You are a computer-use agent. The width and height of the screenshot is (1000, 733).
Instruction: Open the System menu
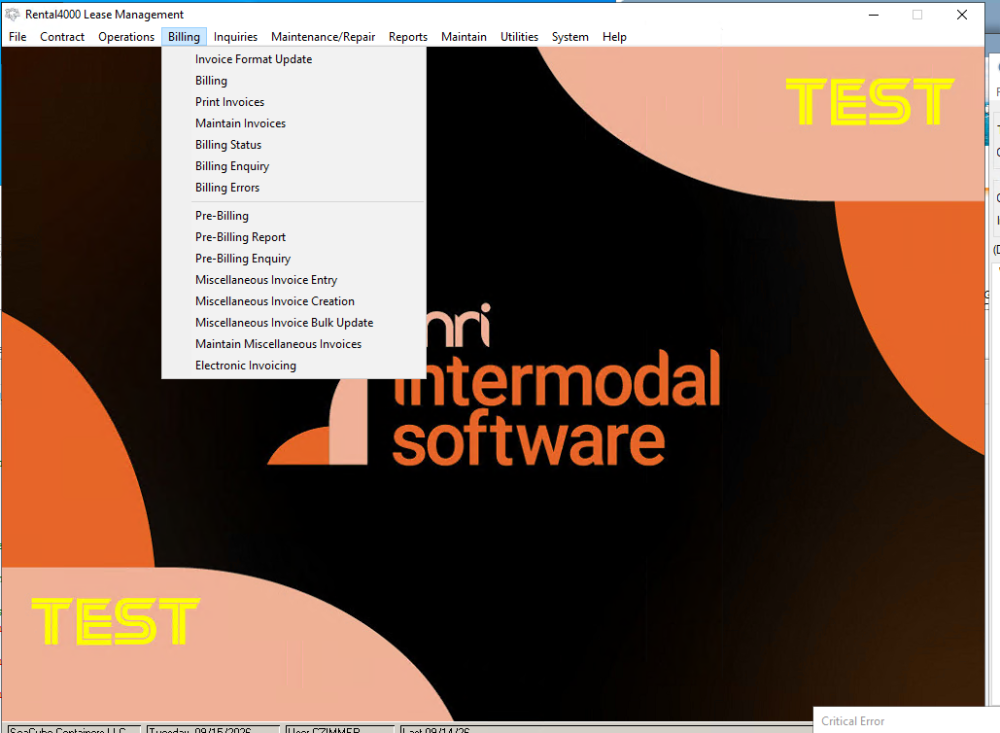coord(570,37)
